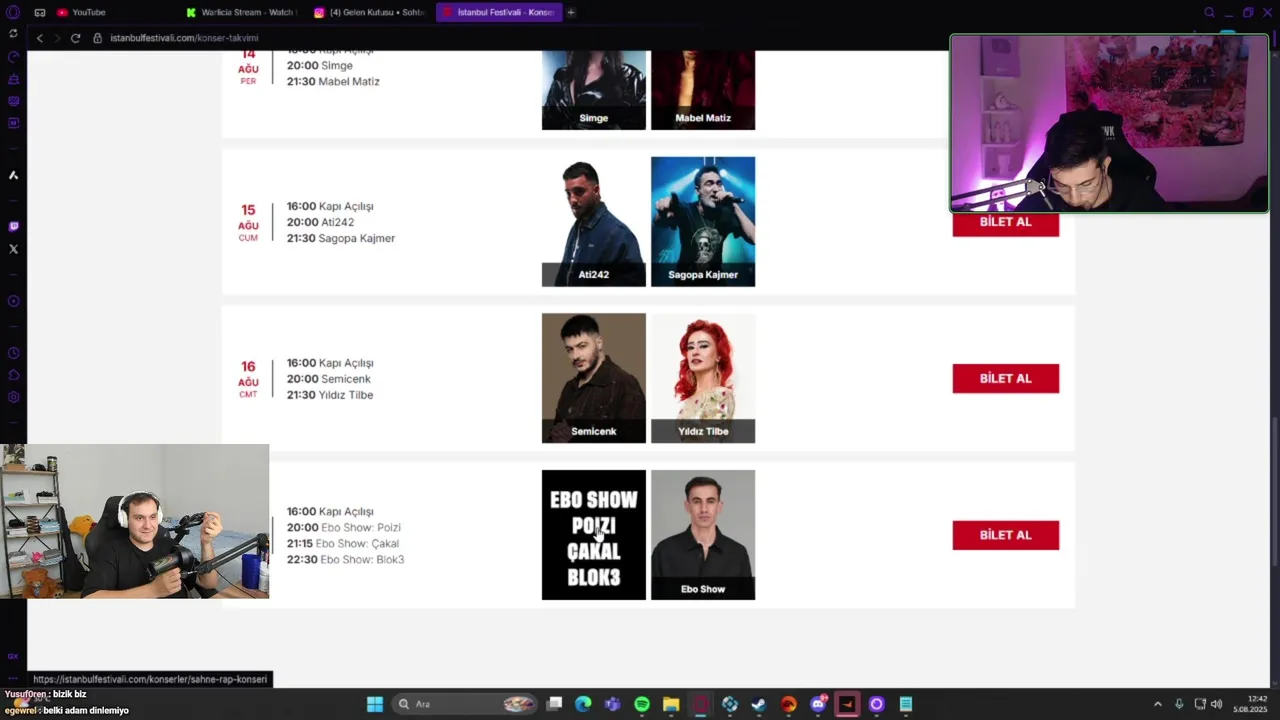Click the taskbar Ara search box
Viewport: 1280px width, 720px height.
pos(466,704)
